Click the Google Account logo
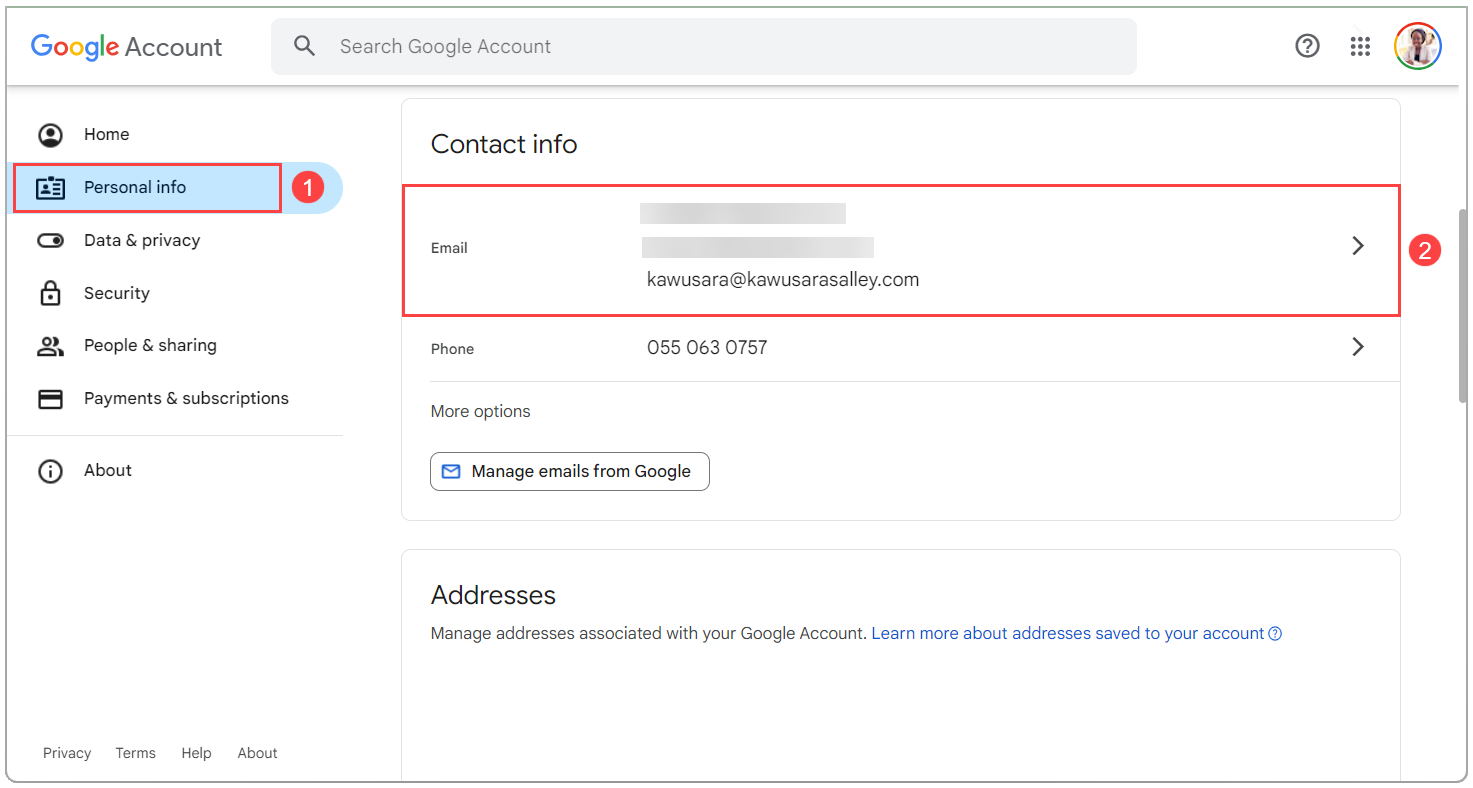This screenshot has height=788, width=1473. pyautogui.click(x=127, y=47)
